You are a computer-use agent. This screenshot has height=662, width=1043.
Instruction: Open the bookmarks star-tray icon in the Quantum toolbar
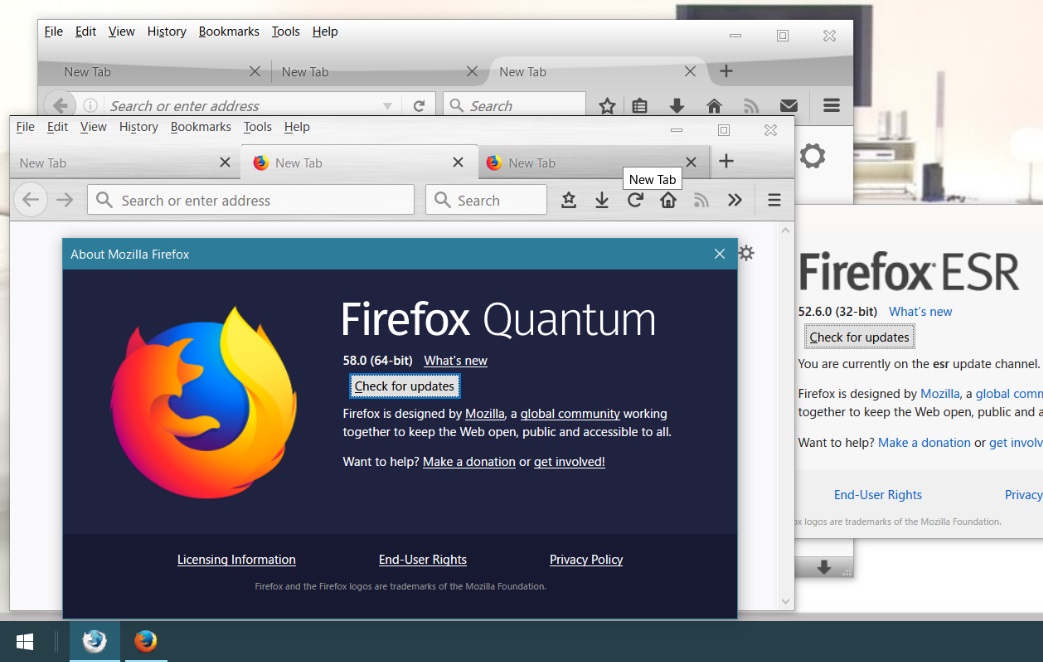[568, 200]
